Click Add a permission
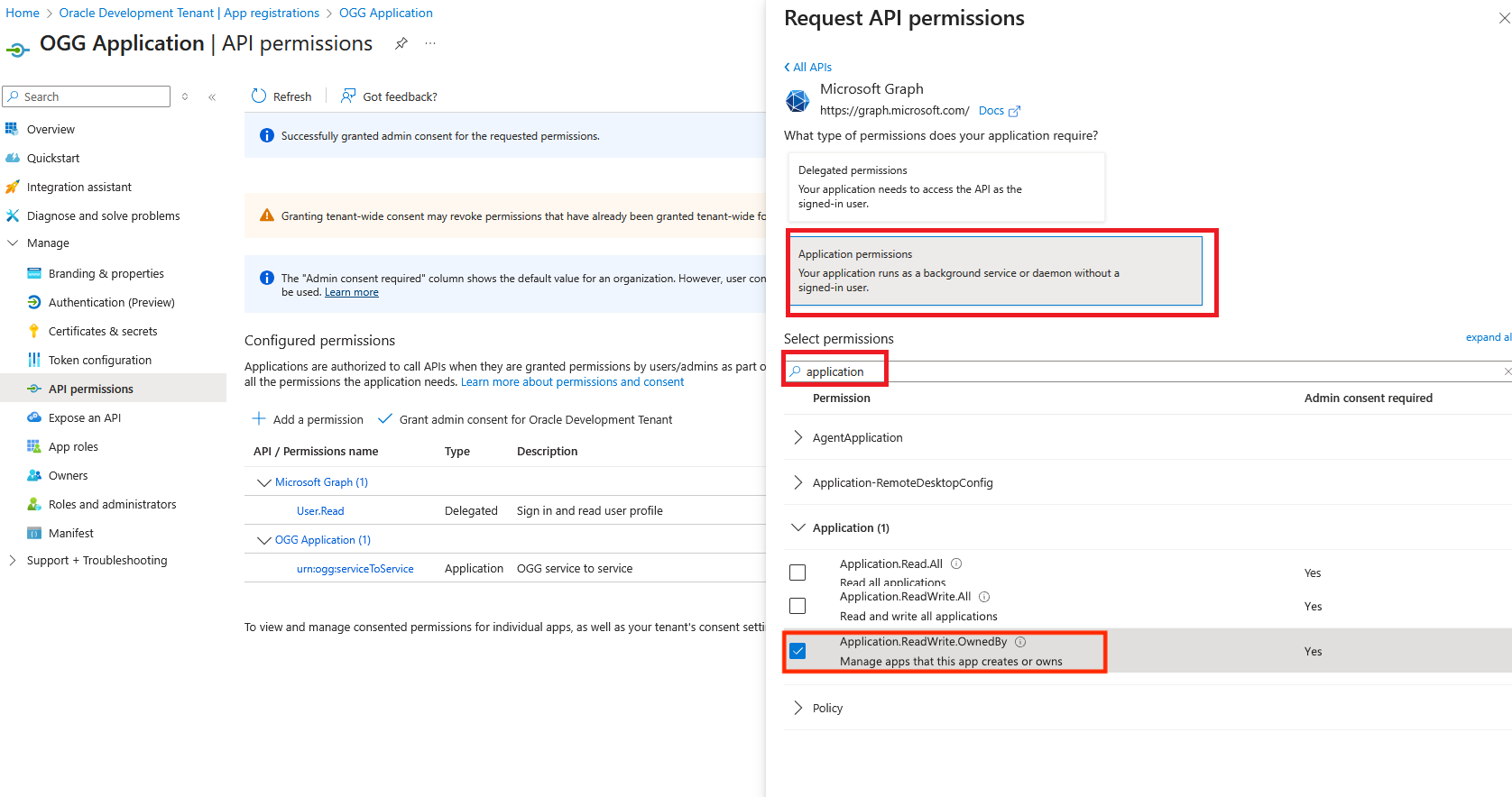Screen dimensions: 1512x797 tap(308, 418)
